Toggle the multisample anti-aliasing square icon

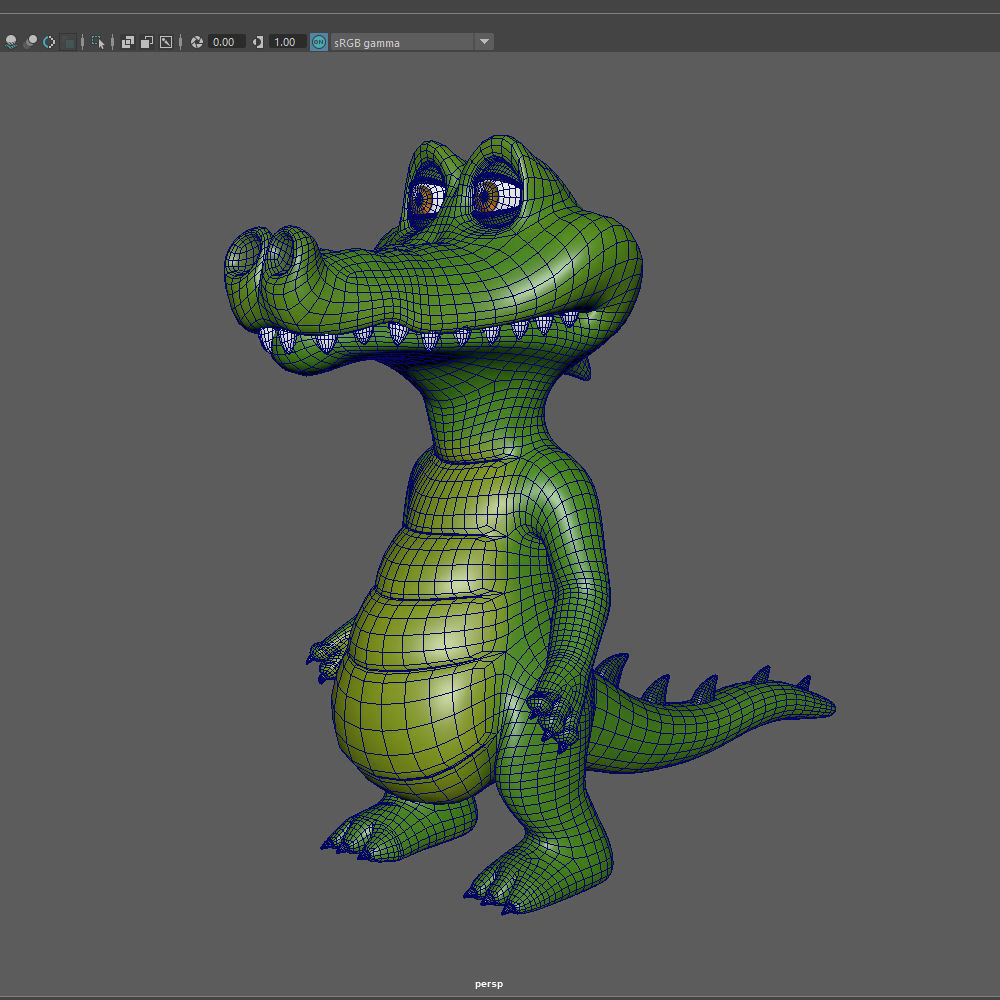pos(69,42)
